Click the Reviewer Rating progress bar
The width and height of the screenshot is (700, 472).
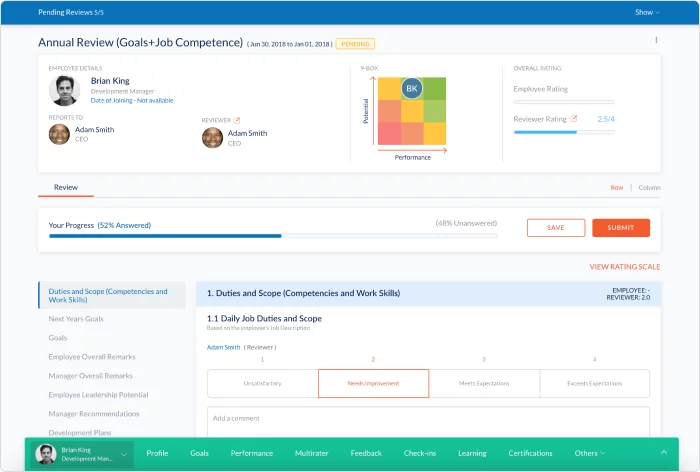564,132
